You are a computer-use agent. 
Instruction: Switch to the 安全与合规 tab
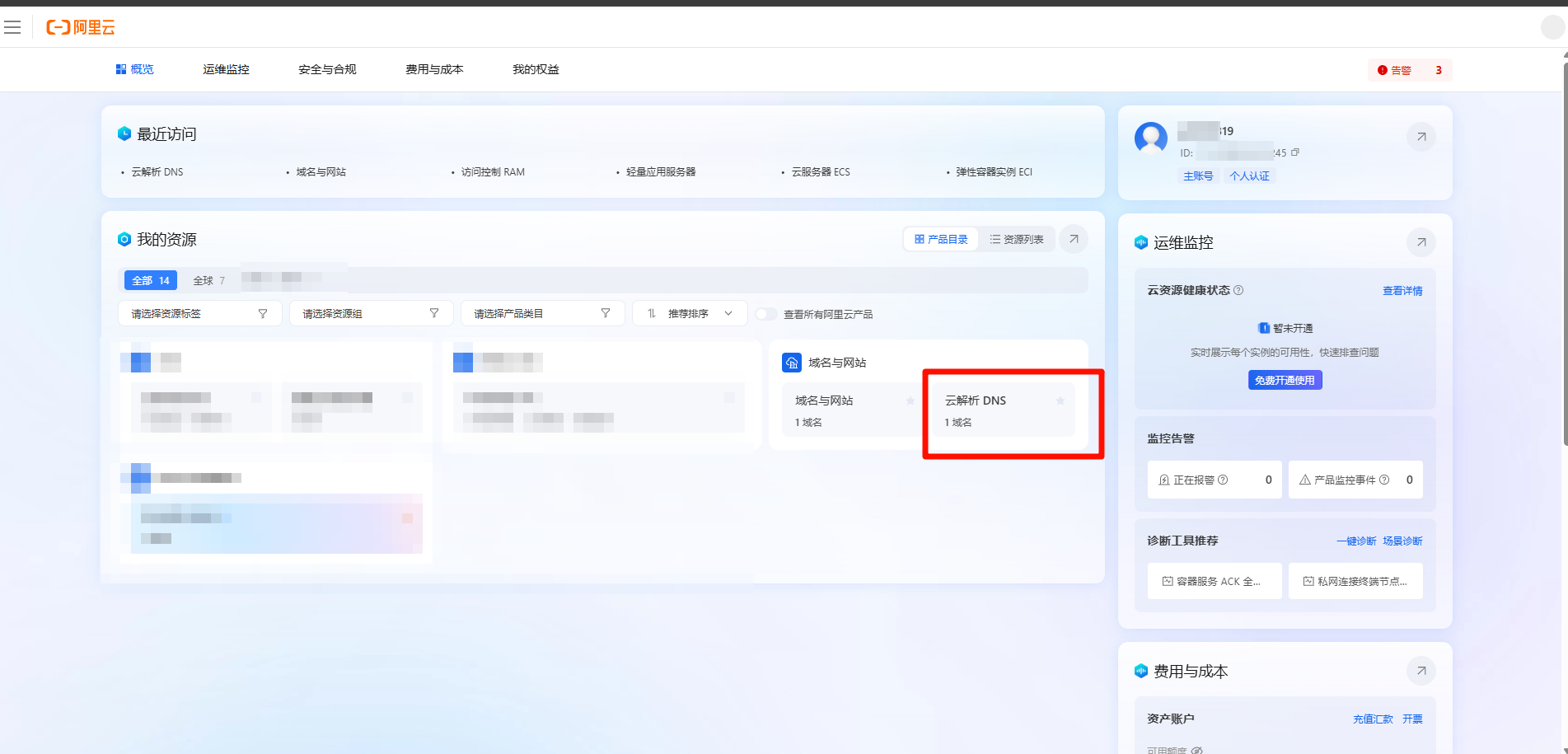point(327,69)
